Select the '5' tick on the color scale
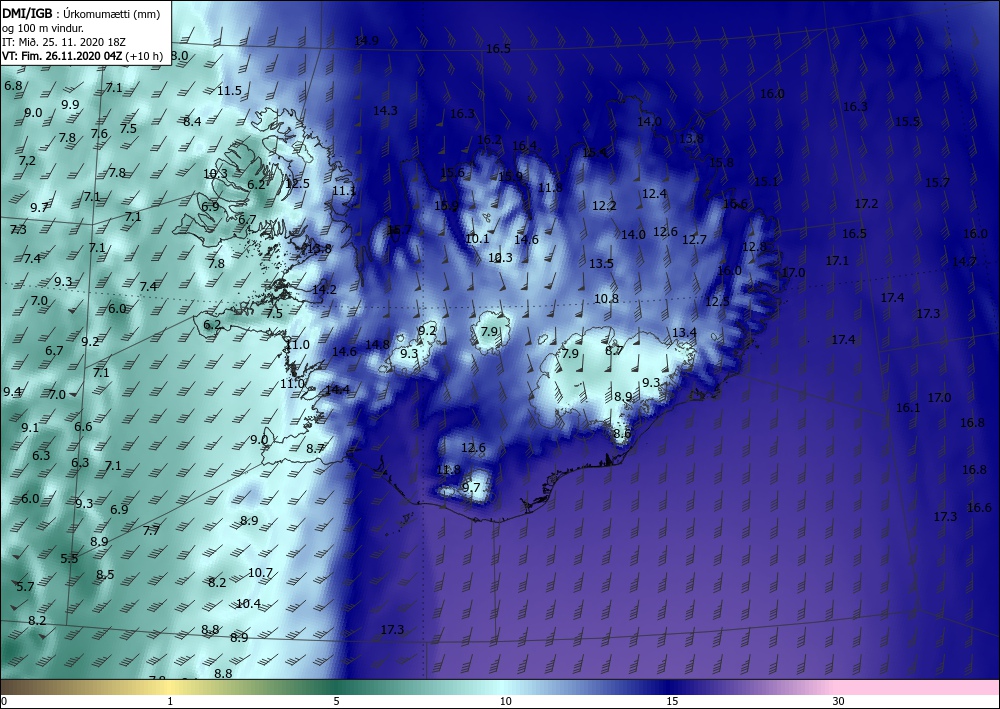 pyautogui.click(x=336, y=701)
